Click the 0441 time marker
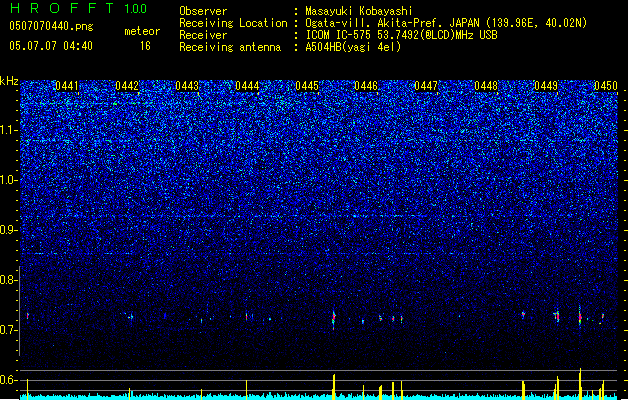This screenshot has height=400, width=629. click(x=67, y=86)
